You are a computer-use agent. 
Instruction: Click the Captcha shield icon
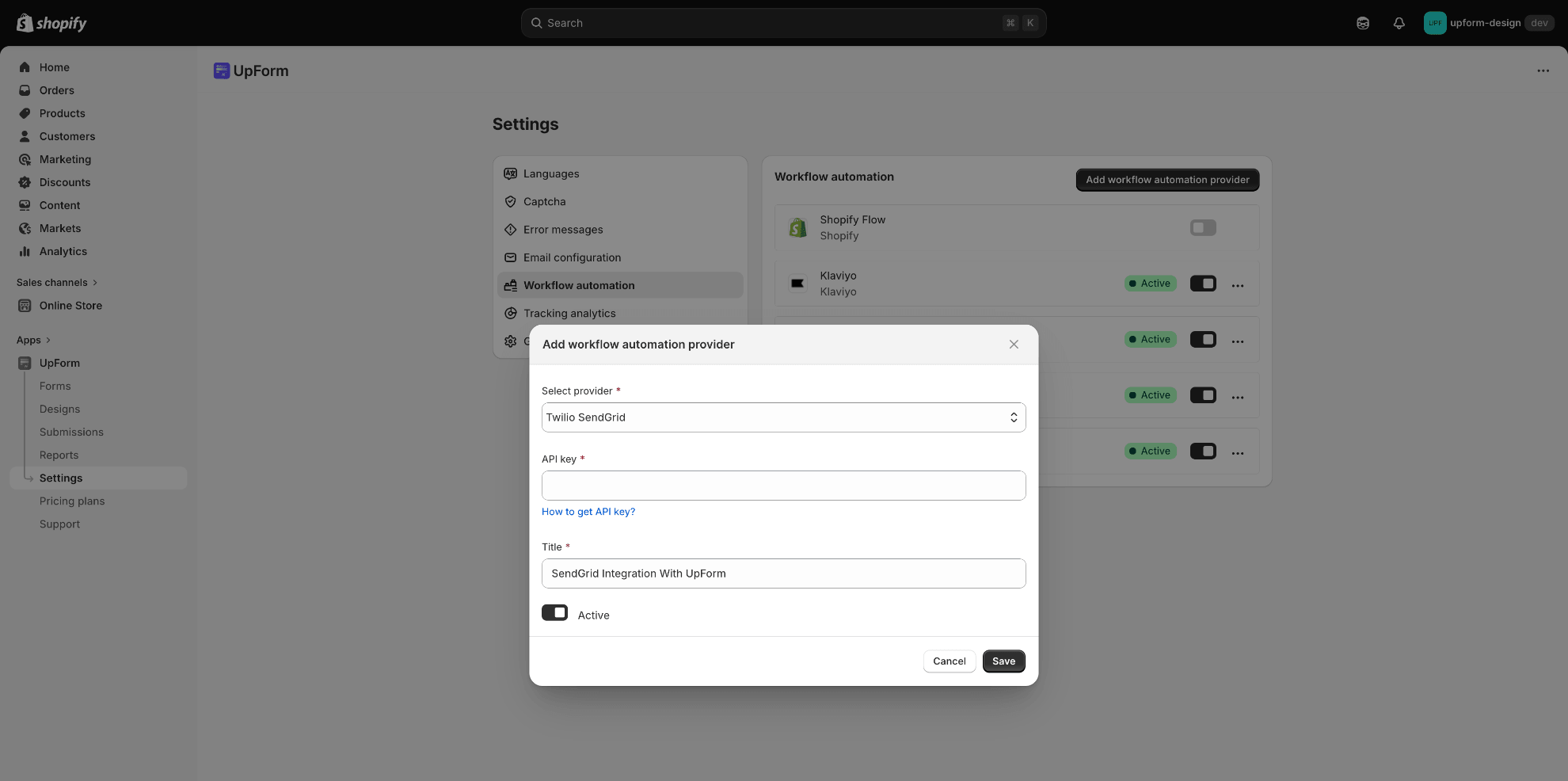[511, 202]
